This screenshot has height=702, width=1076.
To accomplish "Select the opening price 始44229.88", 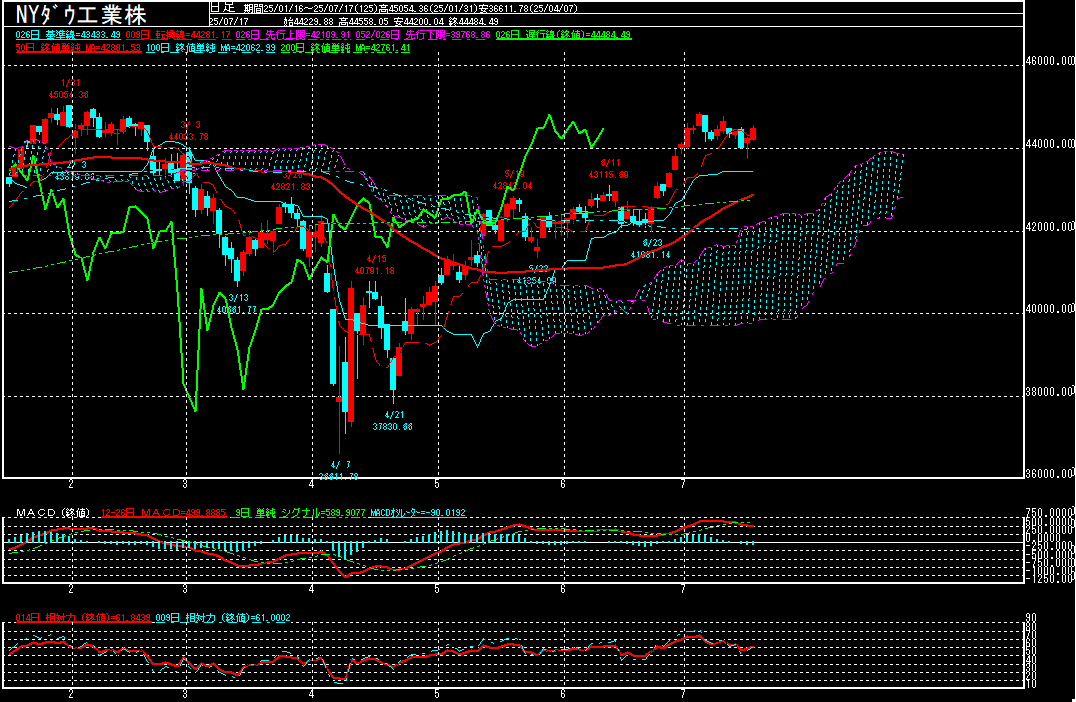I will (x=308, y=21).
